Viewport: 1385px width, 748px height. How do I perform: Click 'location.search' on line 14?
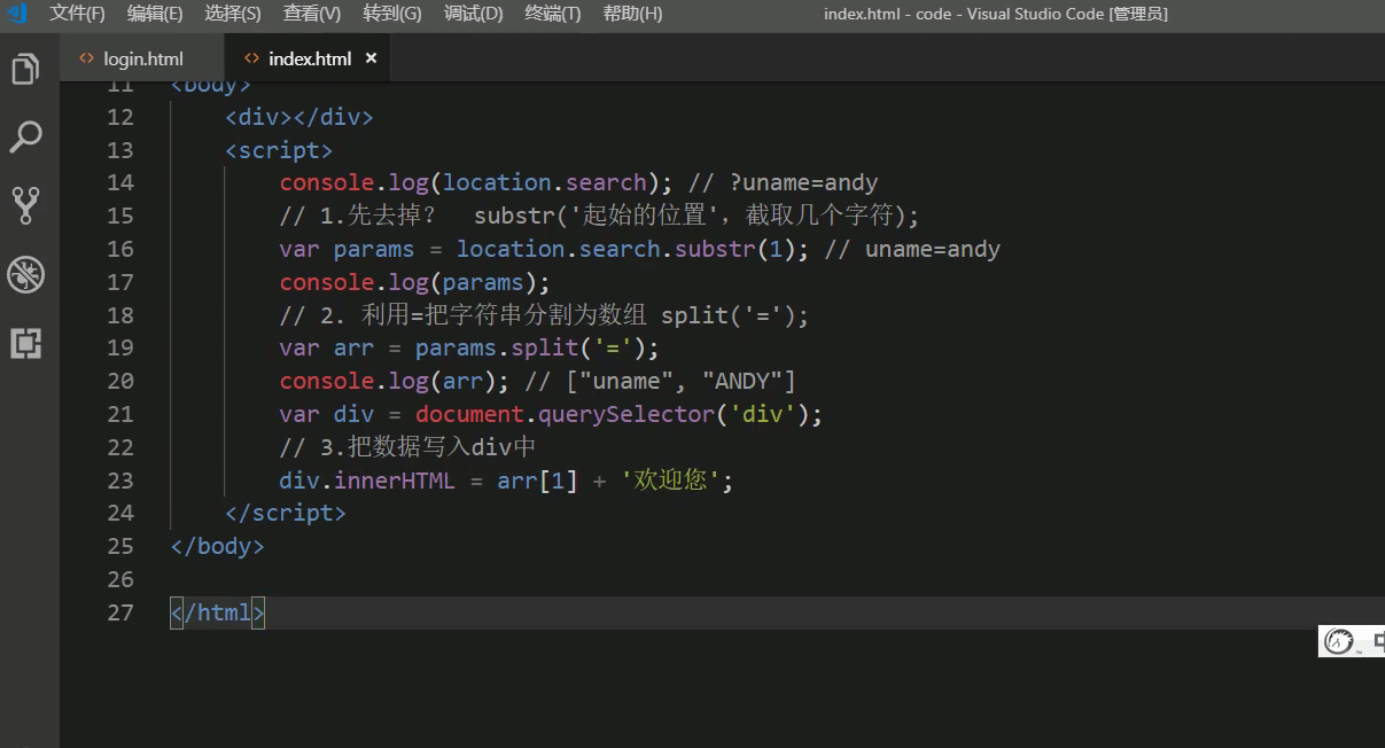pos(545,183)
